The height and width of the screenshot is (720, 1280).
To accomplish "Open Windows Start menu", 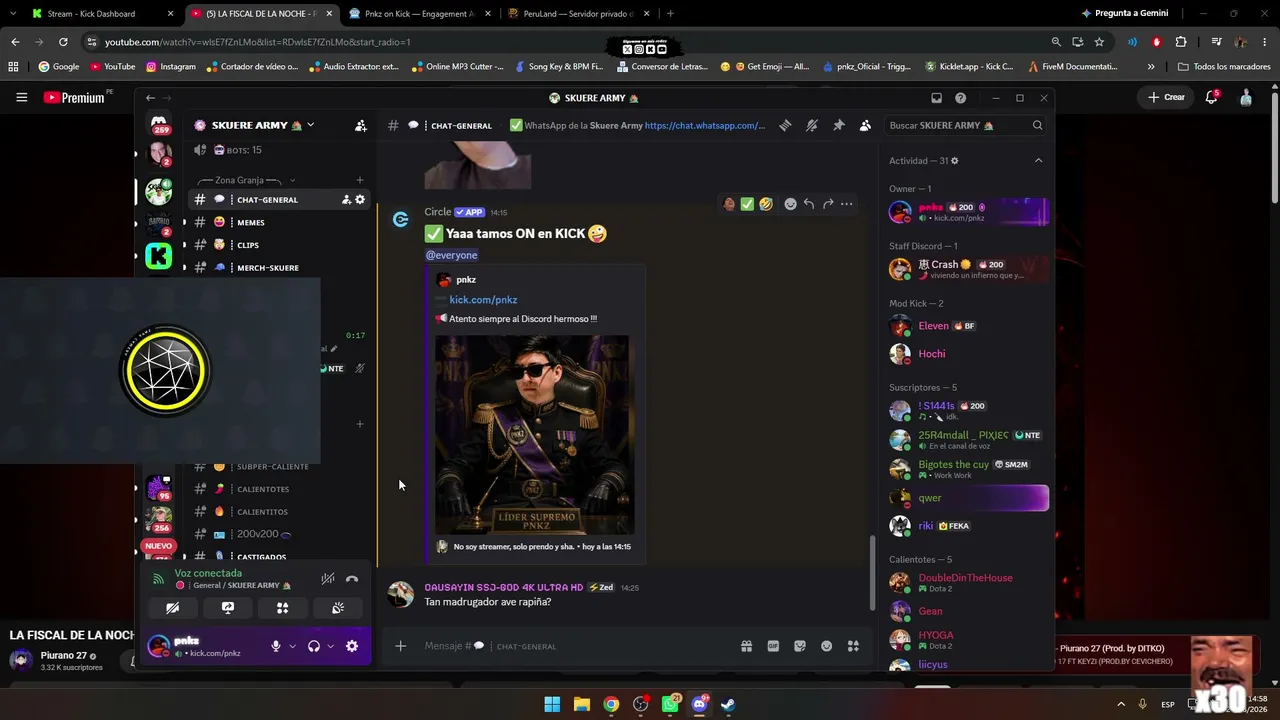I will coord(552,704).
